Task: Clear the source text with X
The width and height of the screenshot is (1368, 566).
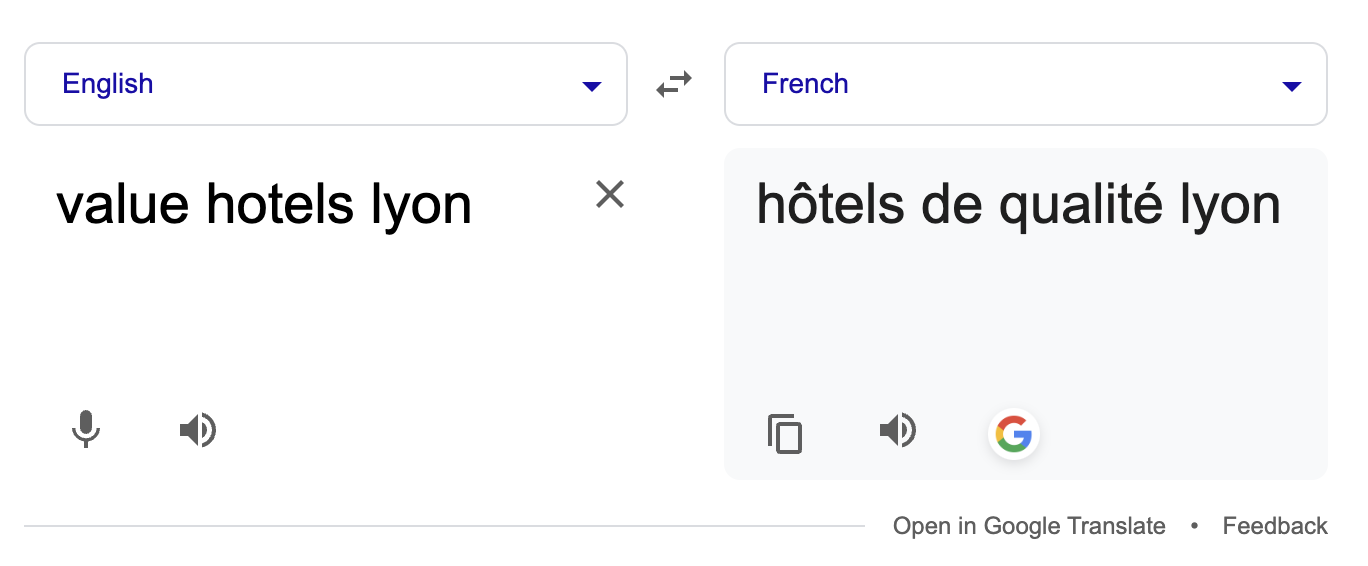Action: [x=610, y=194]
